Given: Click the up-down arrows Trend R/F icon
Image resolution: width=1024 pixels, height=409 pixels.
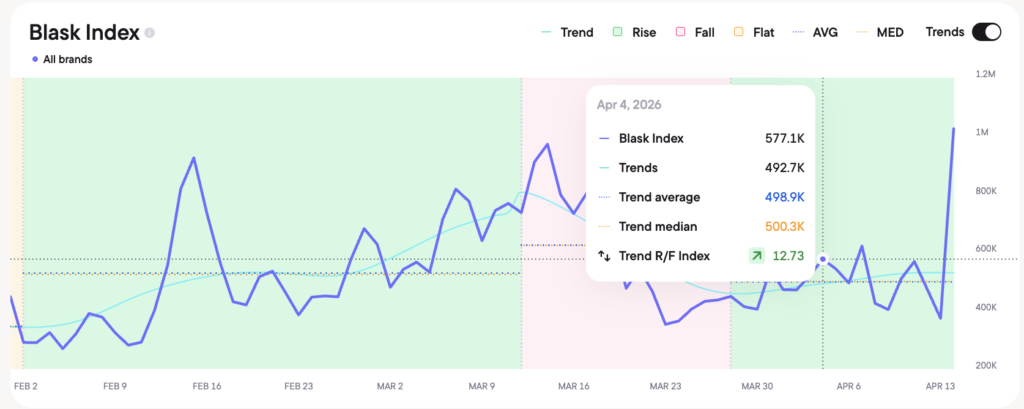Looking at the screenshot, I should [603, 256].
